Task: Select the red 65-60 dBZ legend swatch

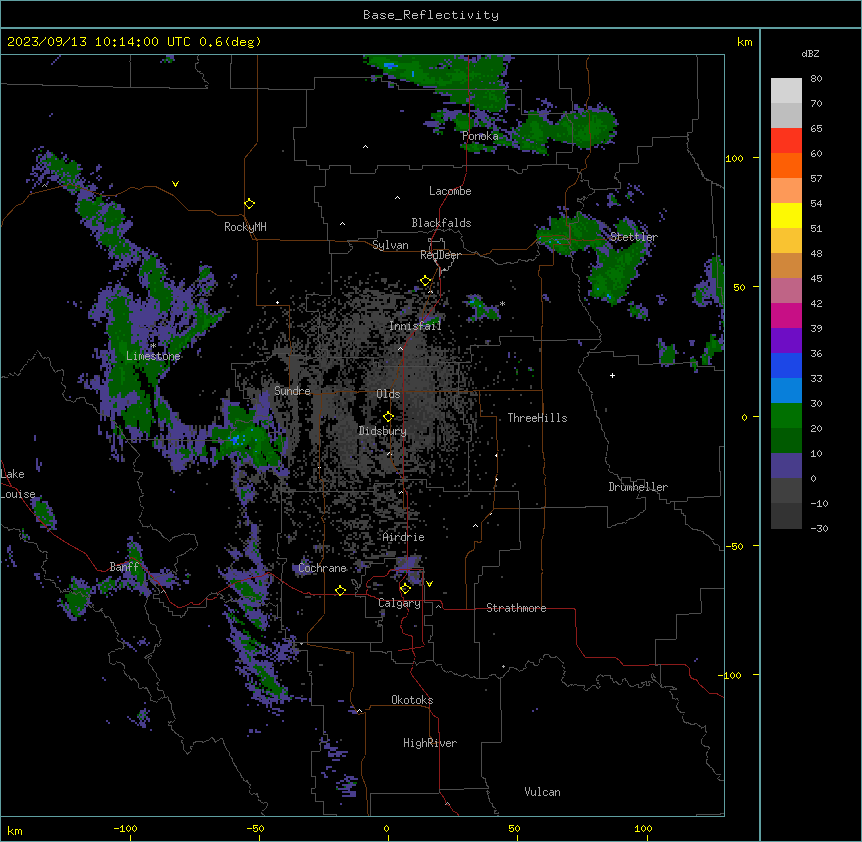Action: (x=786, y=141)
